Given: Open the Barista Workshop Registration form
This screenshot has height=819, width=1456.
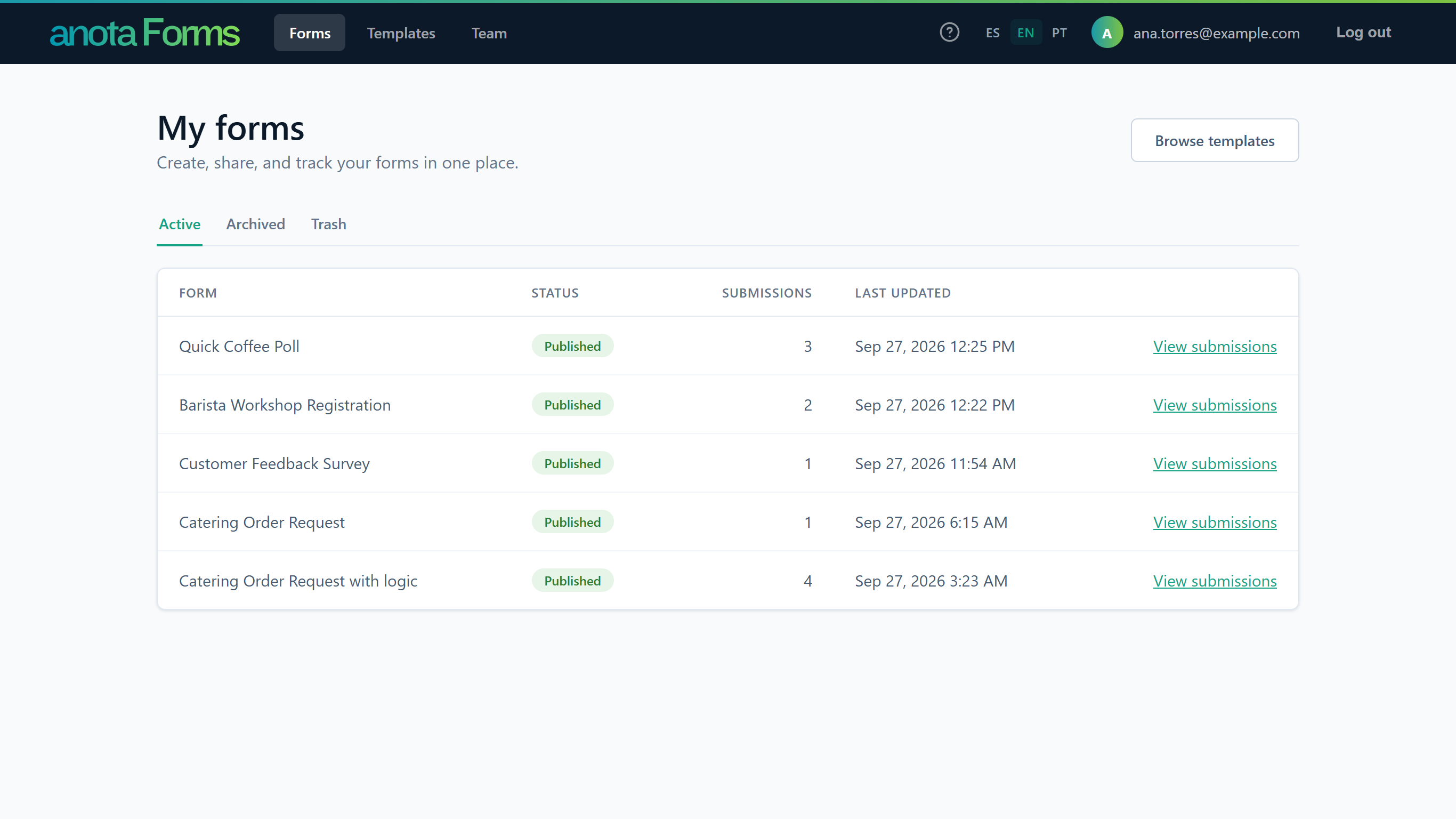Looking at the screenshot, I should point(285,405).
